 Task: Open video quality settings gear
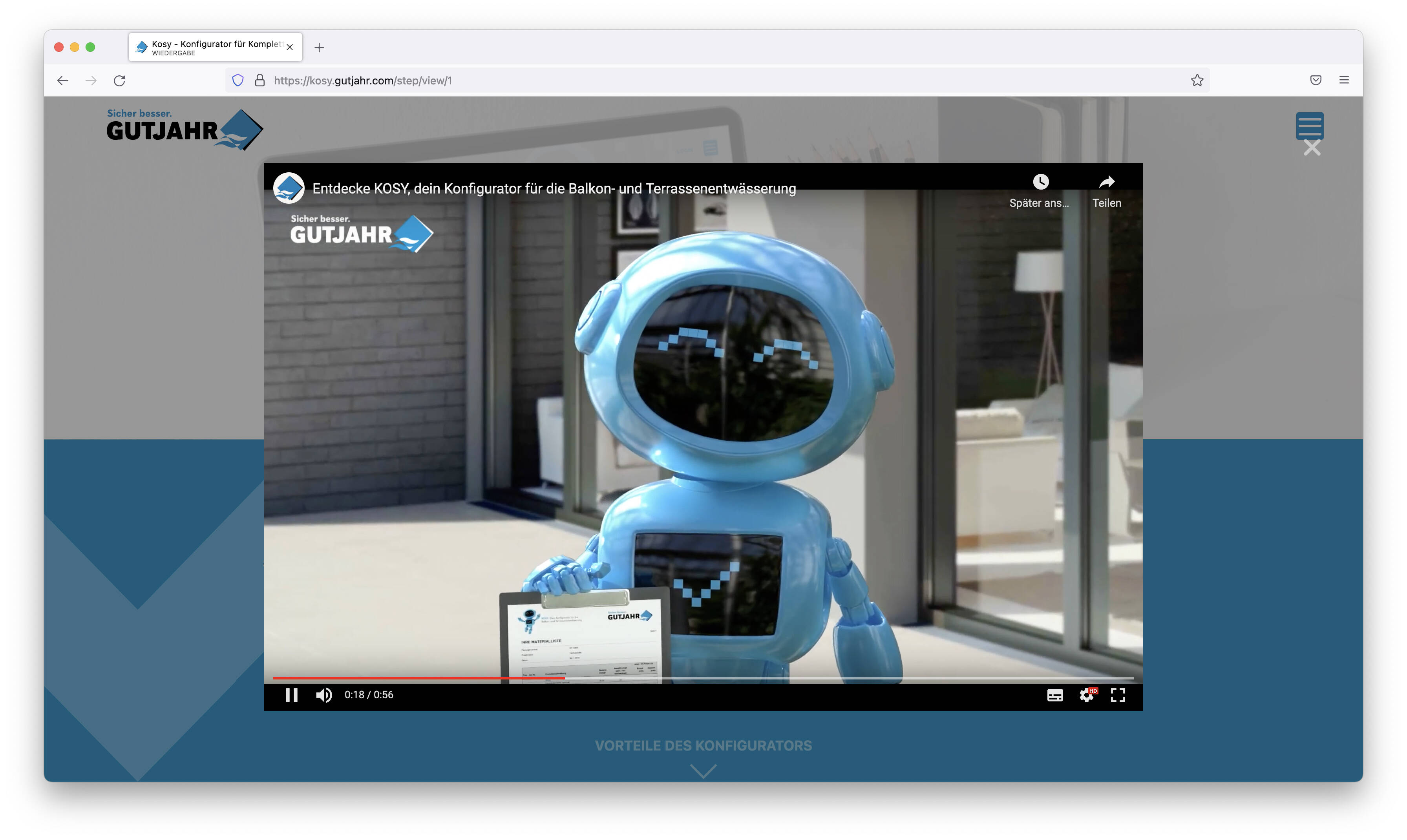1087,695
